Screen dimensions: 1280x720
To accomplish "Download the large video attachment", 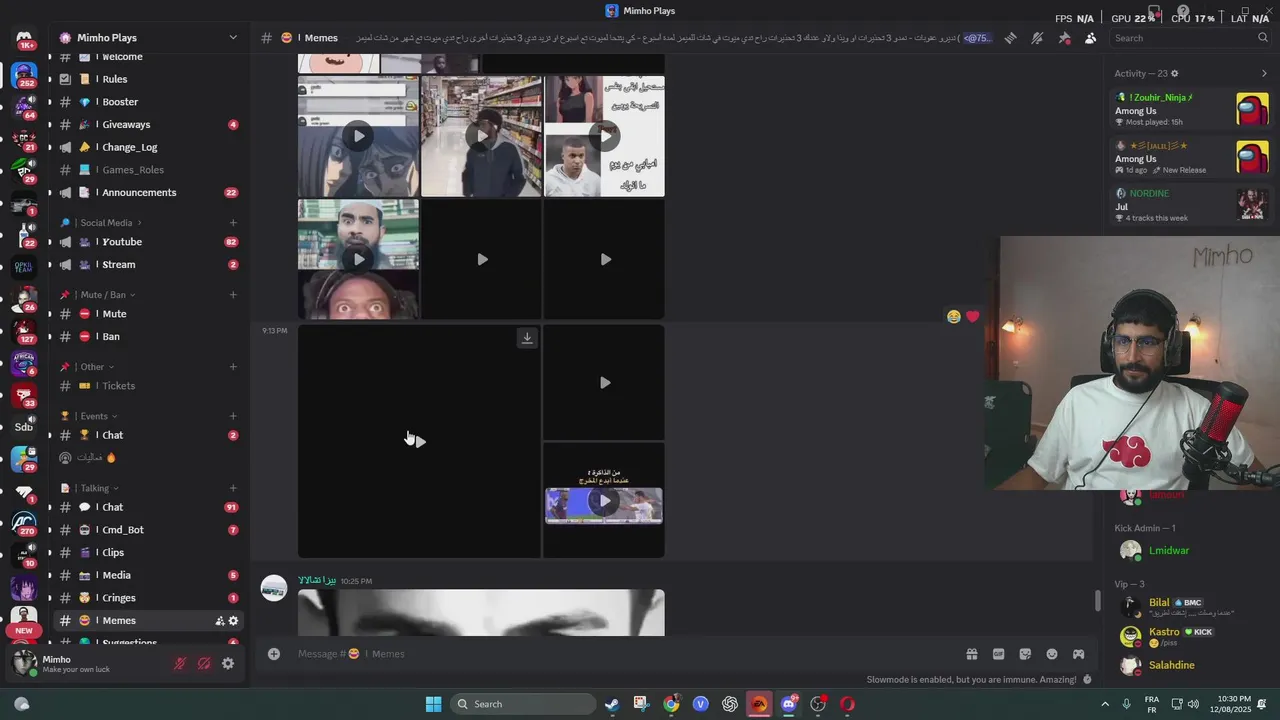I will coord(527,338).
